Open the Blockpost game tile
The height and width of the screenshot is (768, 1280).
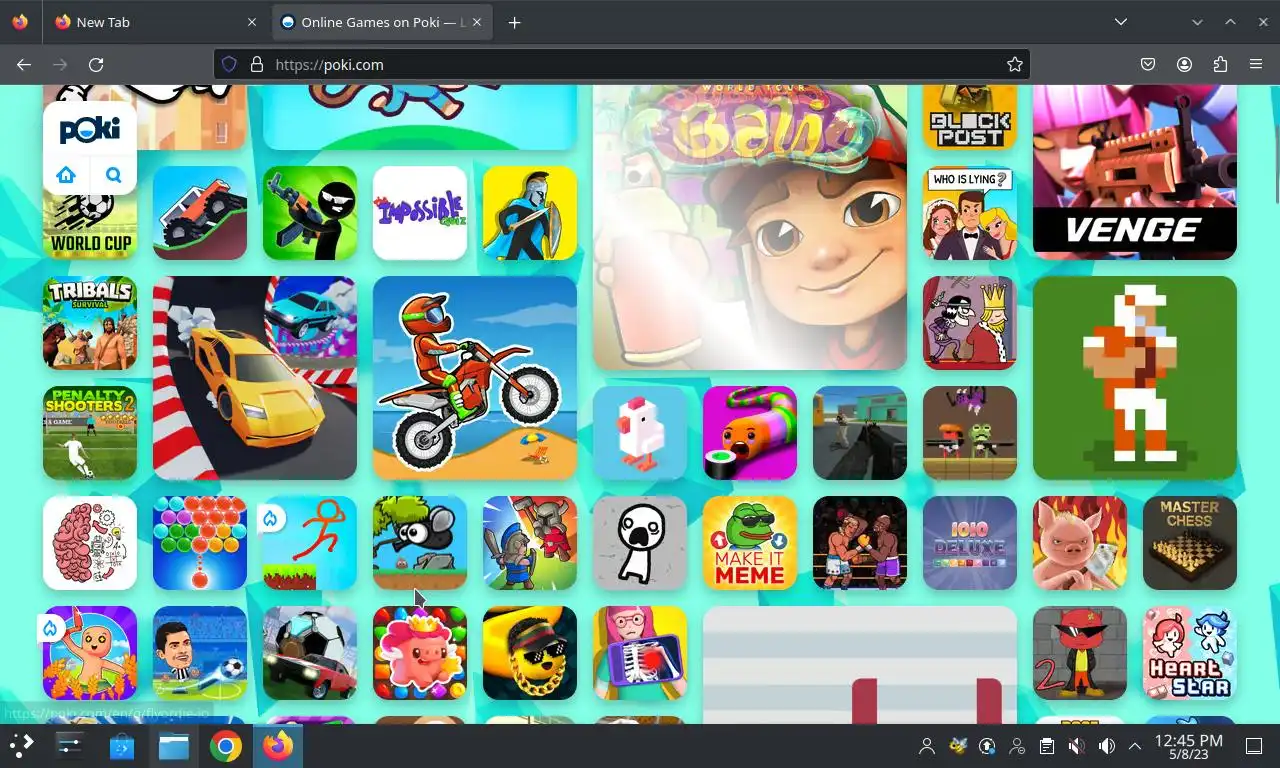[x=970, y=118]
